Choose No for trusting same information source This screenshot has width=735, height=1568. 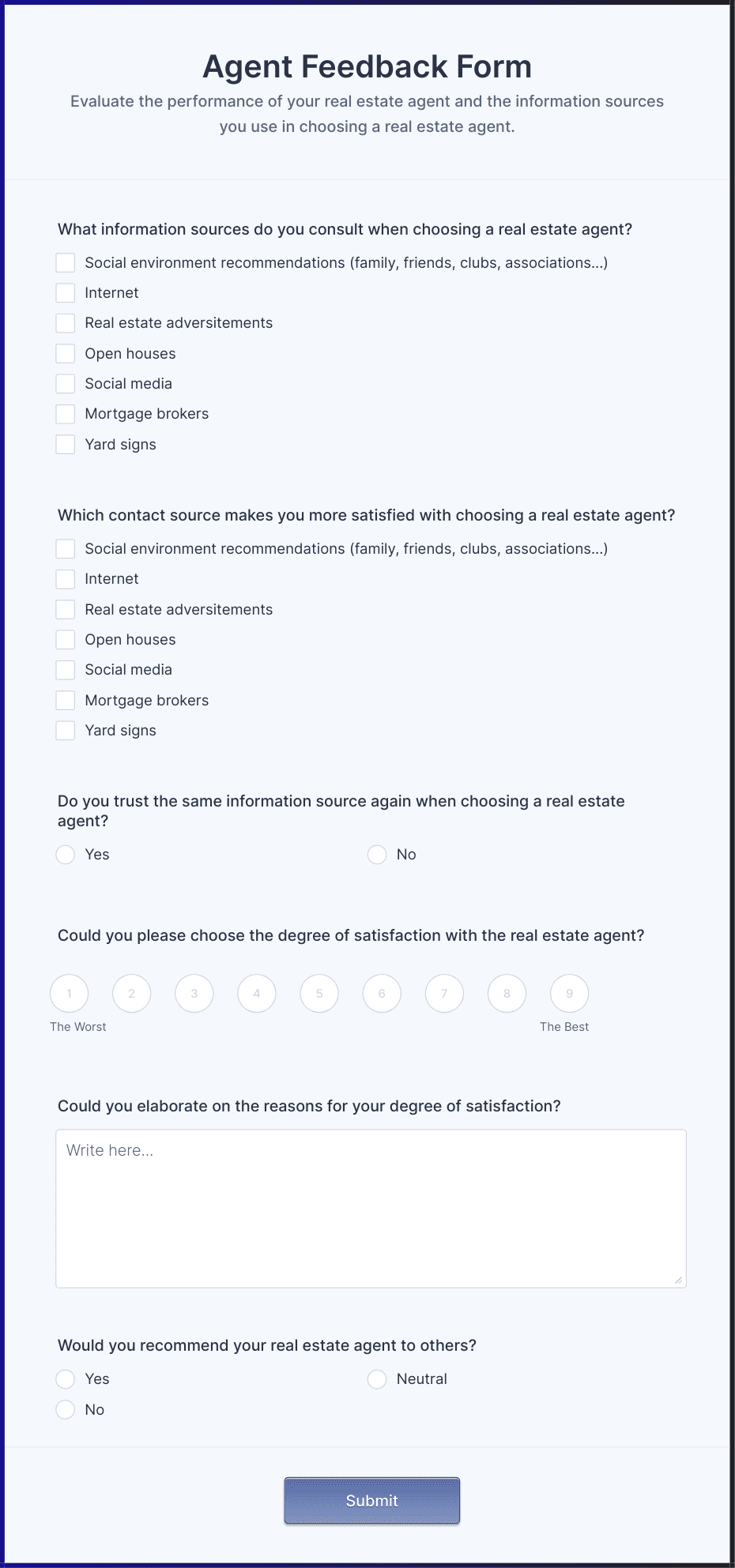[x=377, y=855]
